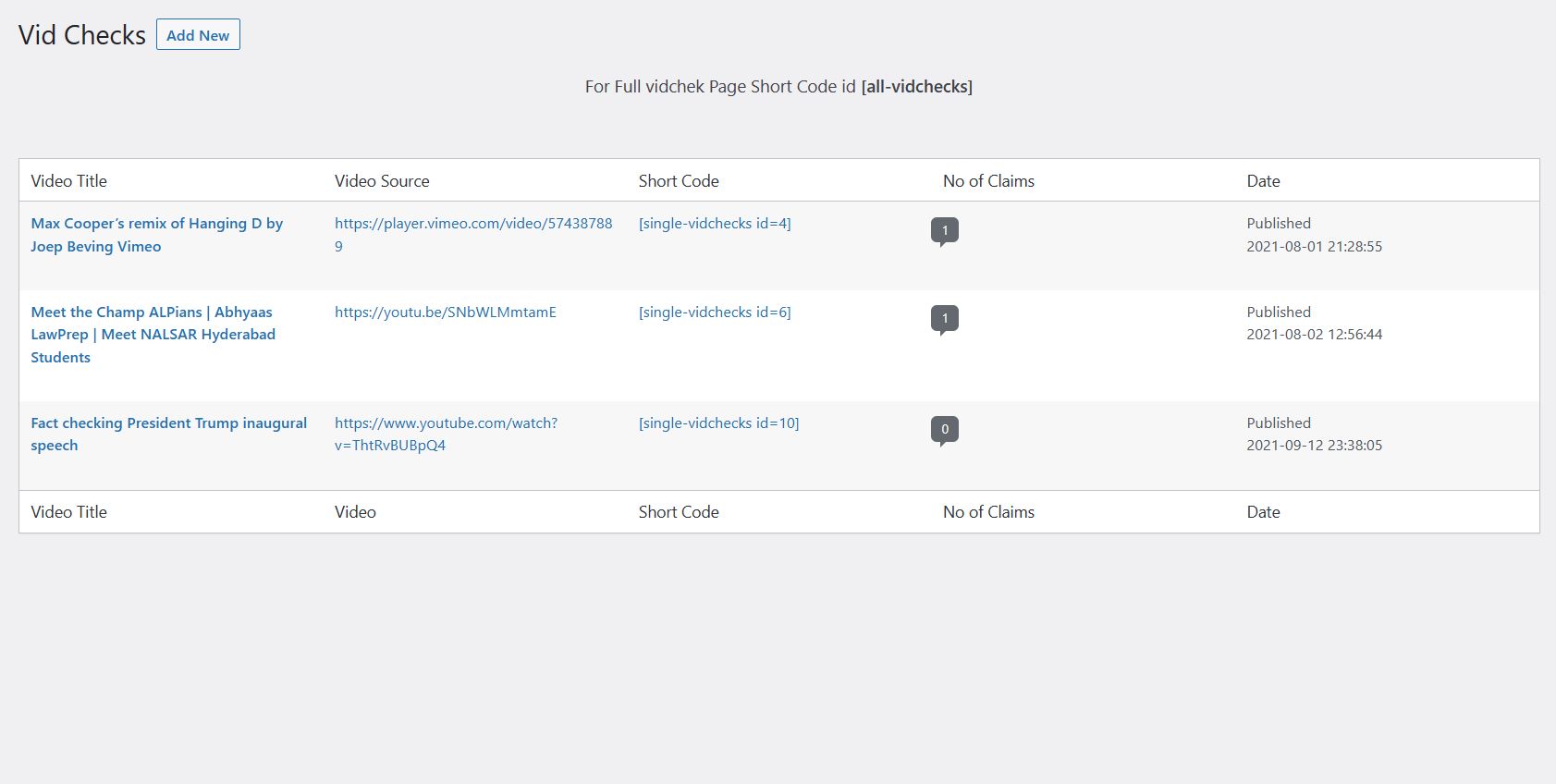
Task: Open the player.vimeo.com video source link
Action: 473,235
